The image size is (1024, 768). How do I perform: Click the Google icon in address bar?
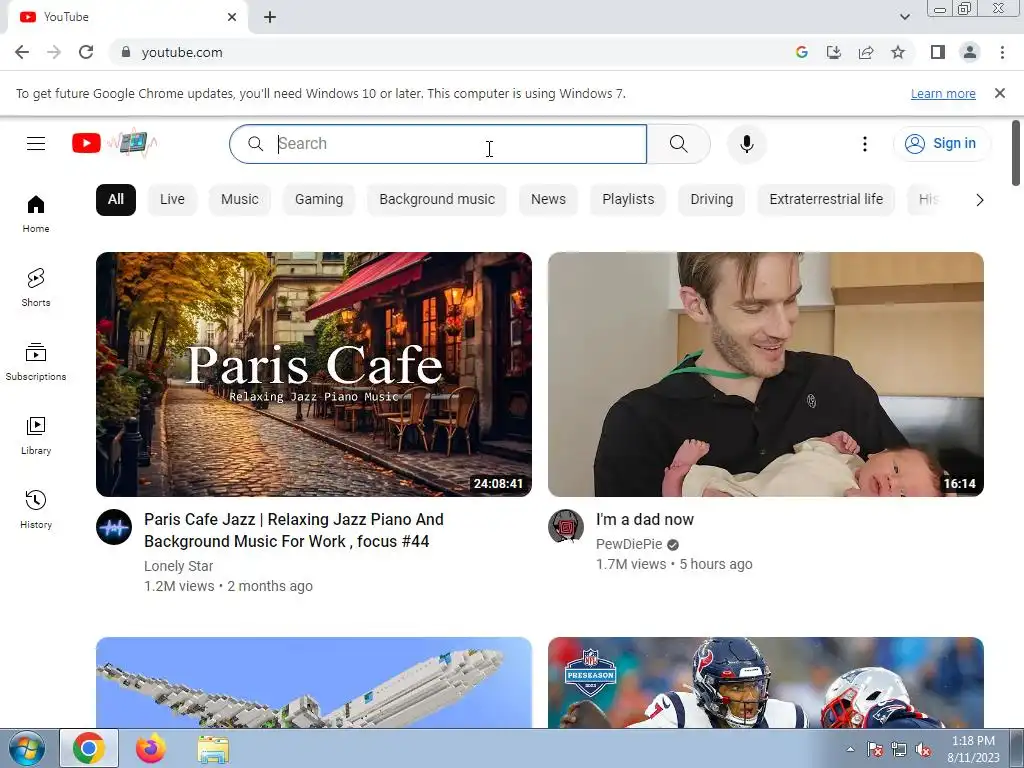(802, 52)
